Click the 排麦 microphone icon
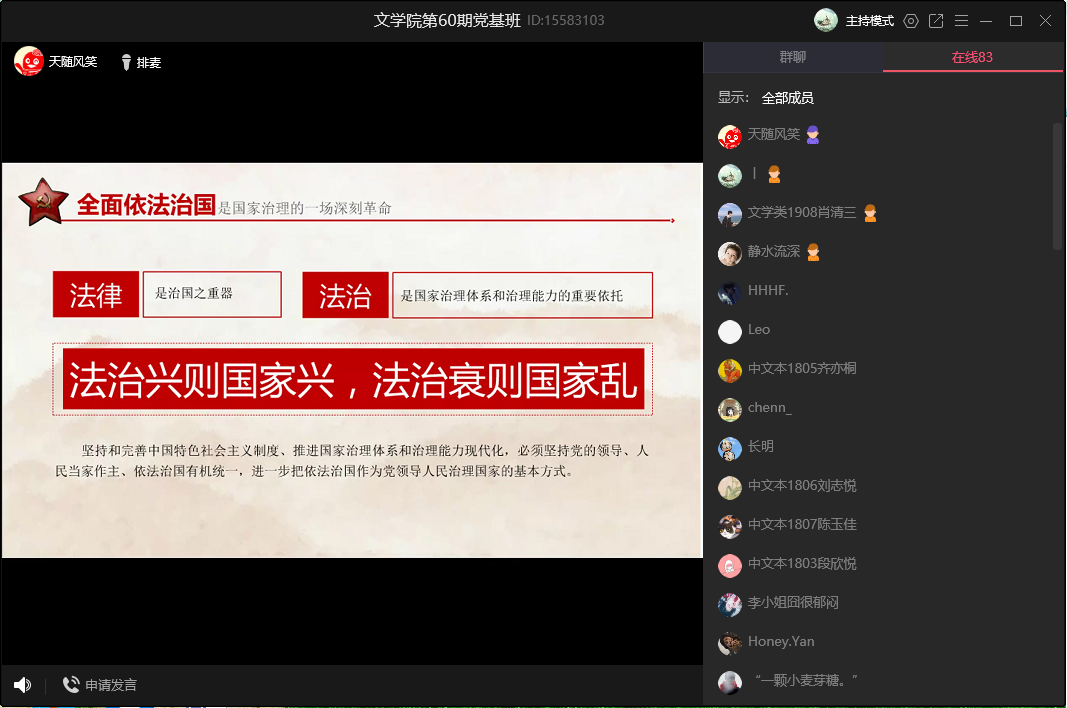1067x708 pixels. (x=126, y=63)
